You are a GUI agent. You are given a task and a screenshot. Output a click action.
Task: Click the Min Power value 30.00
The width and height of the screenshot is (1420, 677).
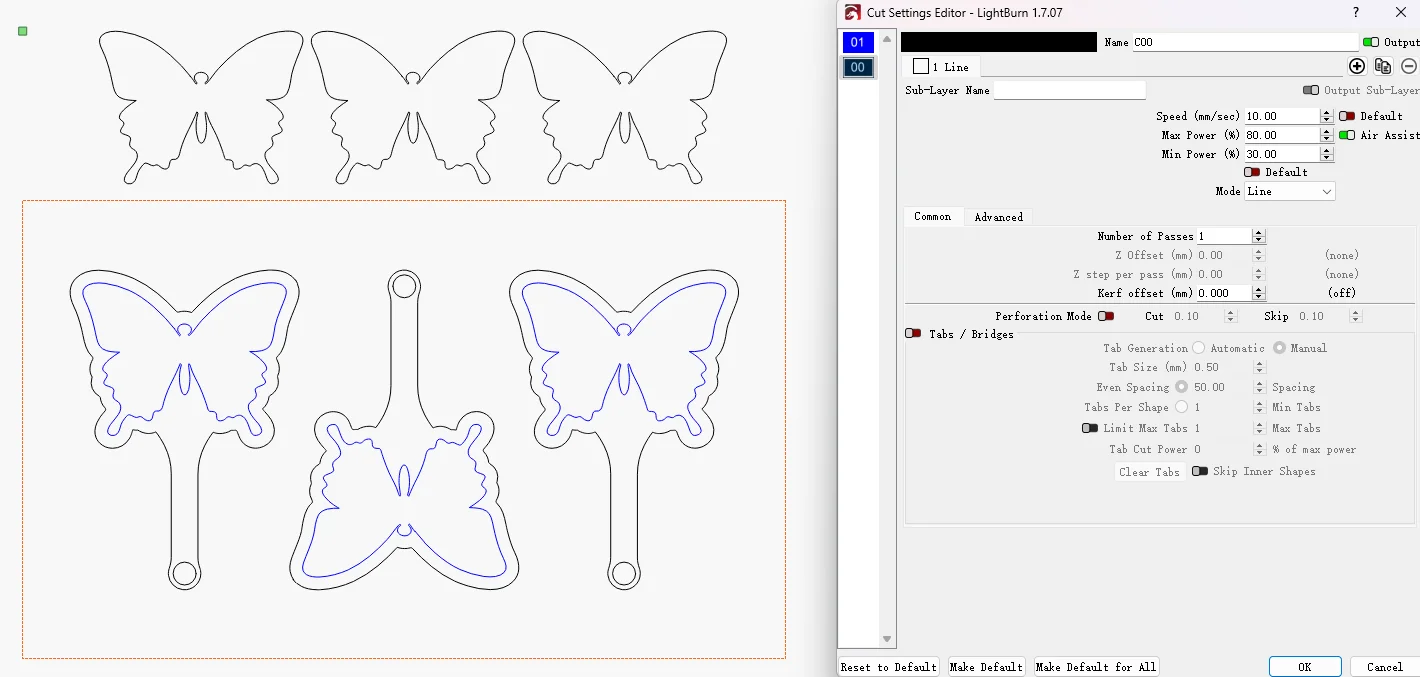point(1282,154)
